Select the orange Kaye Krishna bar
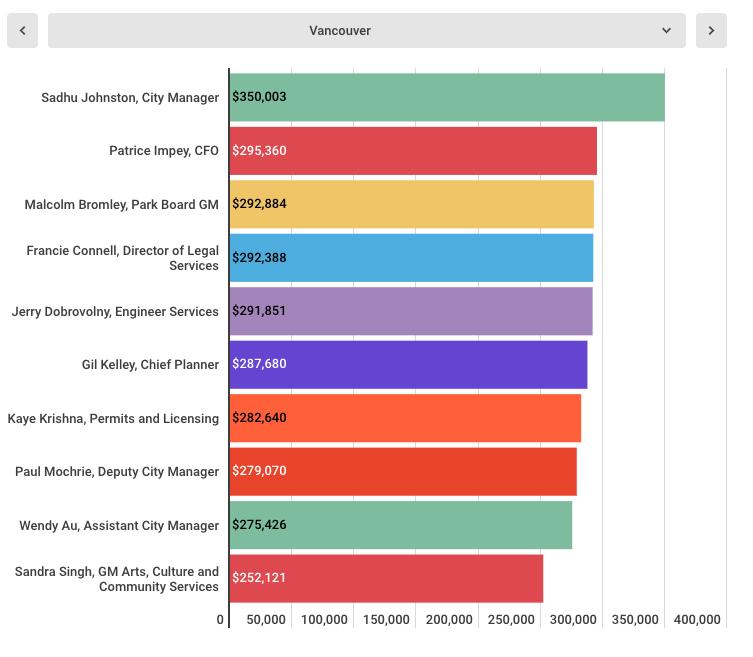The width and height of the screenshot is (753, 657). (405, 418)
